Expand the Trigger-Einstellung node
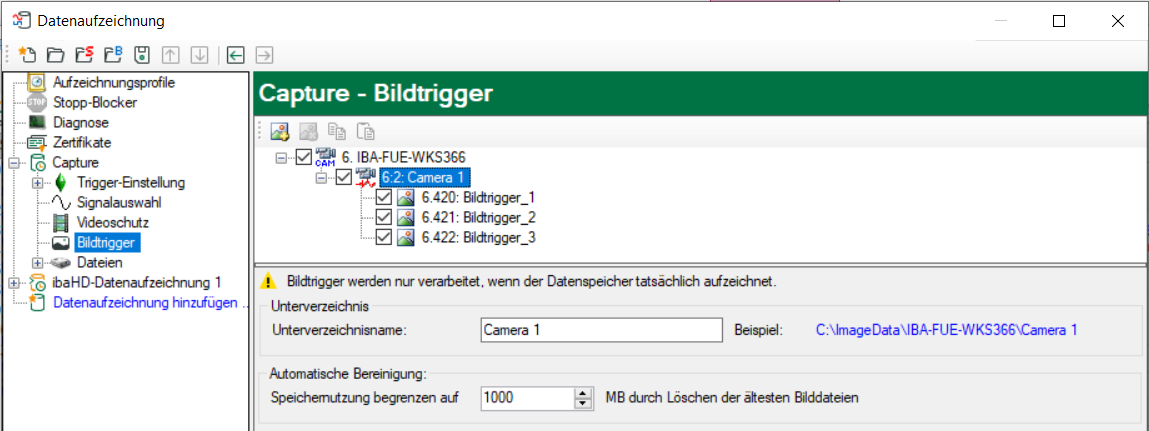This screenshot has width=1149, height=431. coord(38,183)
